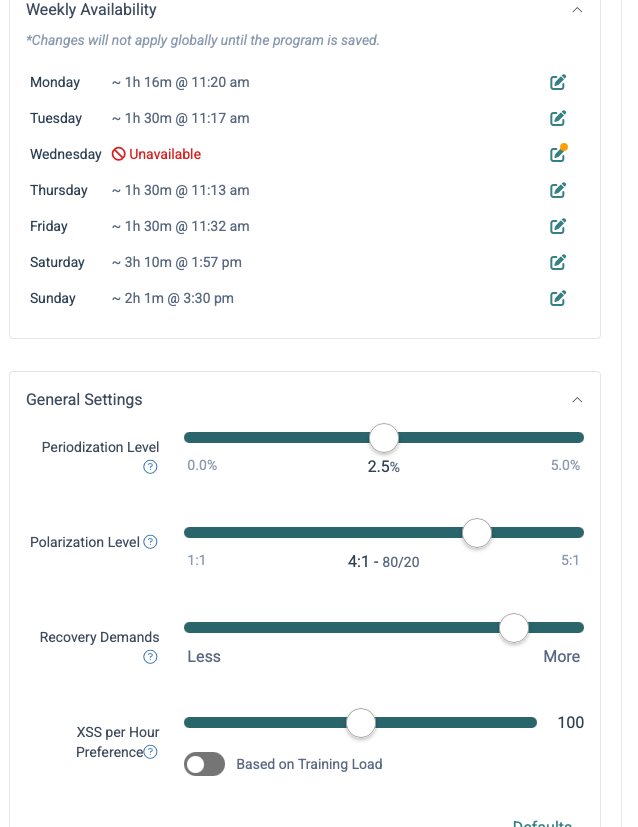Collapse the General Settings section

[x=577, y=400]
